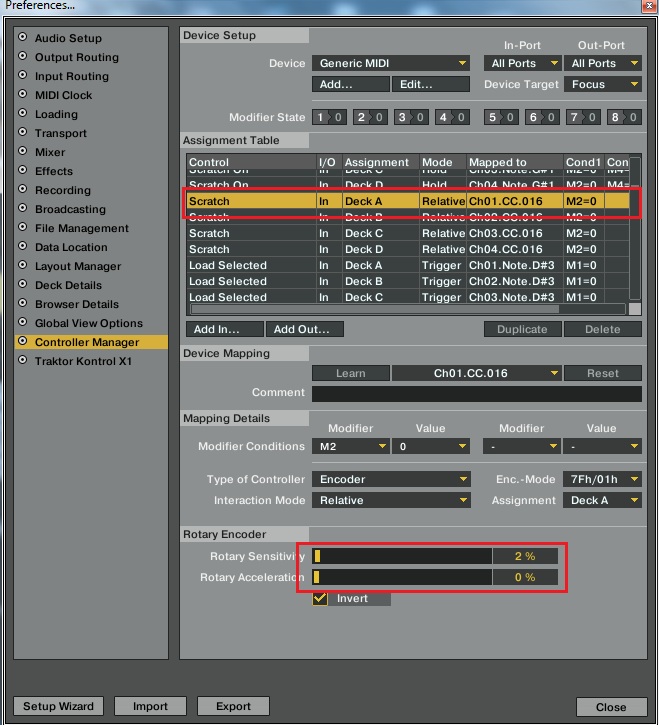The image size is (659, 725).
Task: Select Load Selected Deck A row
Action: click(x=408, y=265)
